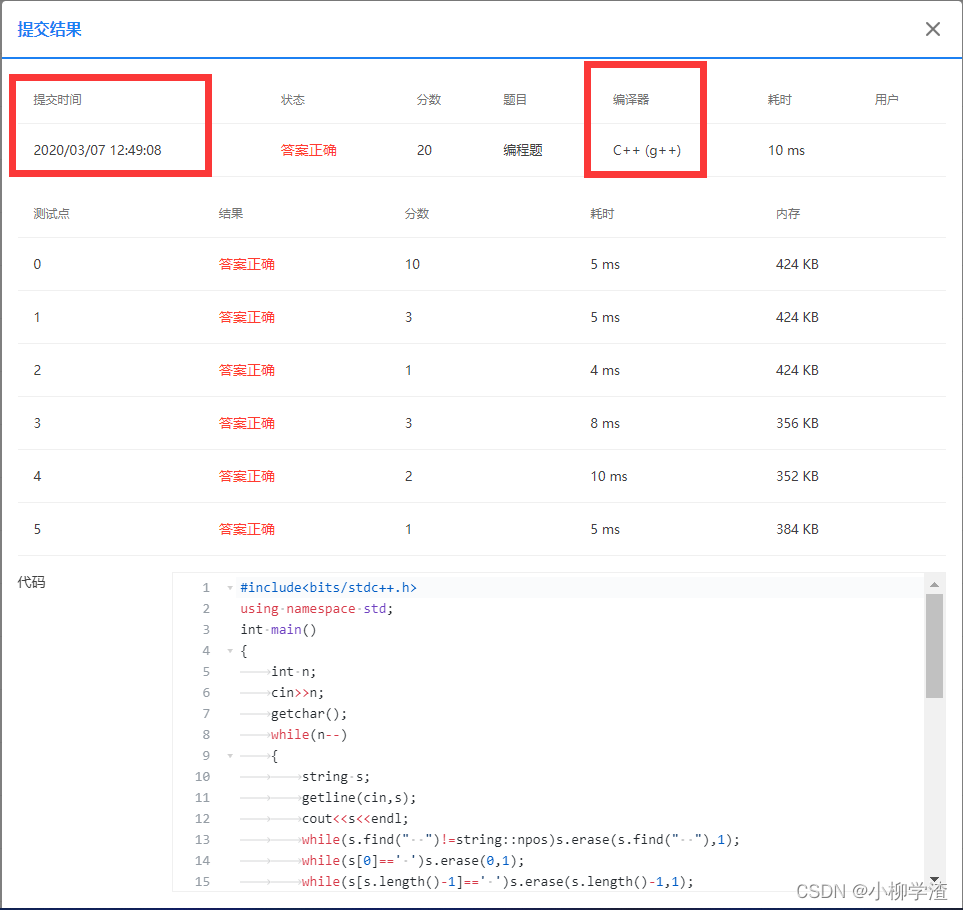
Task: Click code line cout<<s<<endl;
Action: click(x=355, y=819)
